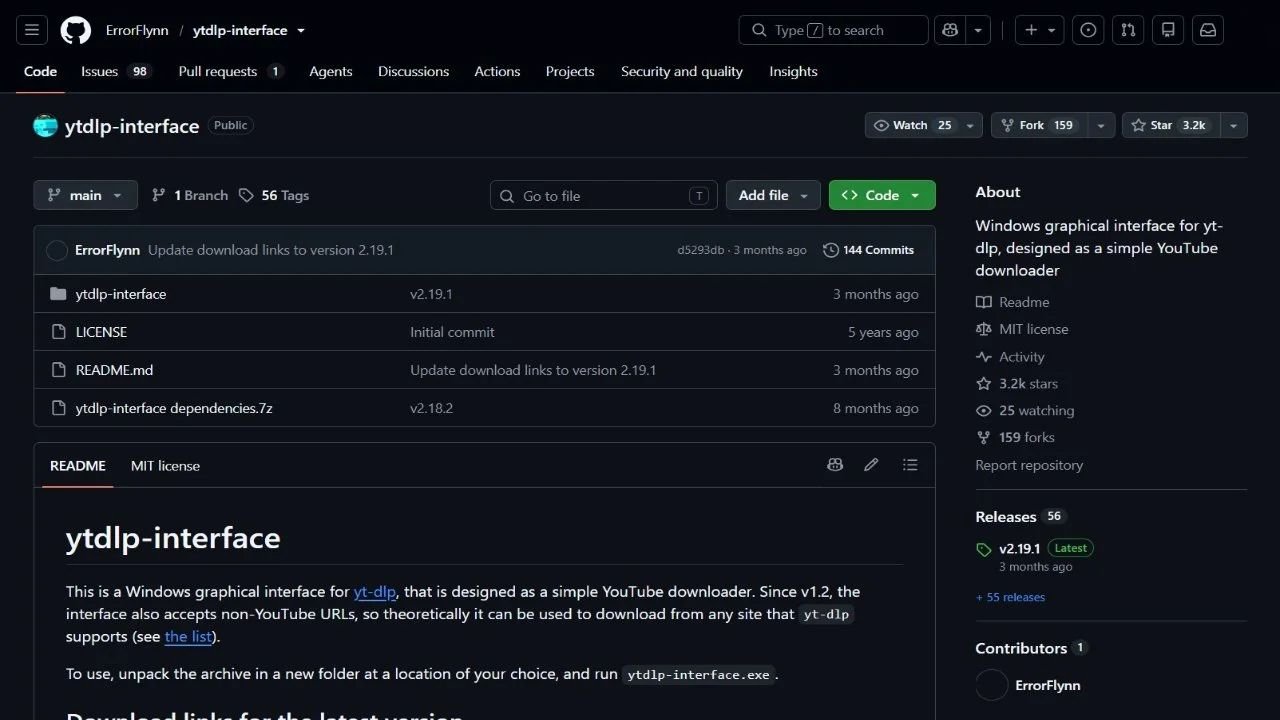Click the Readme book icon in About
Image resolution: width=1280 pixels, height=720 pixels.
coord(984,302)
